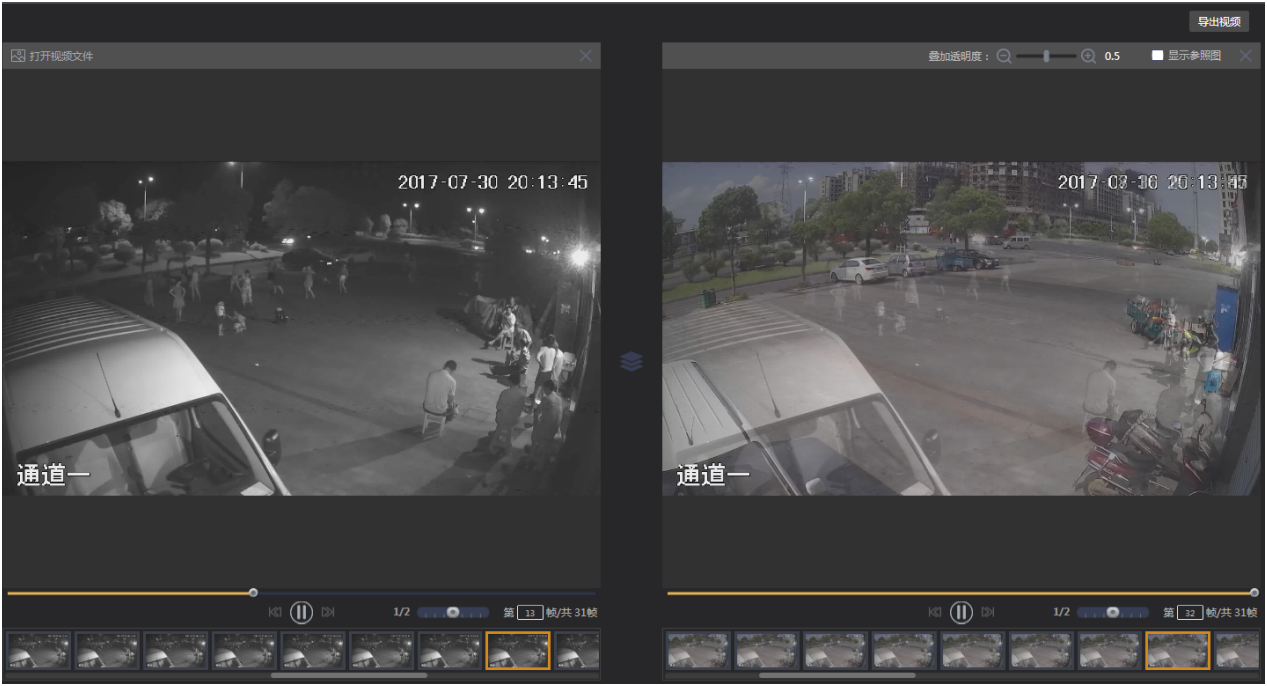Pause playback in the left video panel

(x=301, y=612)
